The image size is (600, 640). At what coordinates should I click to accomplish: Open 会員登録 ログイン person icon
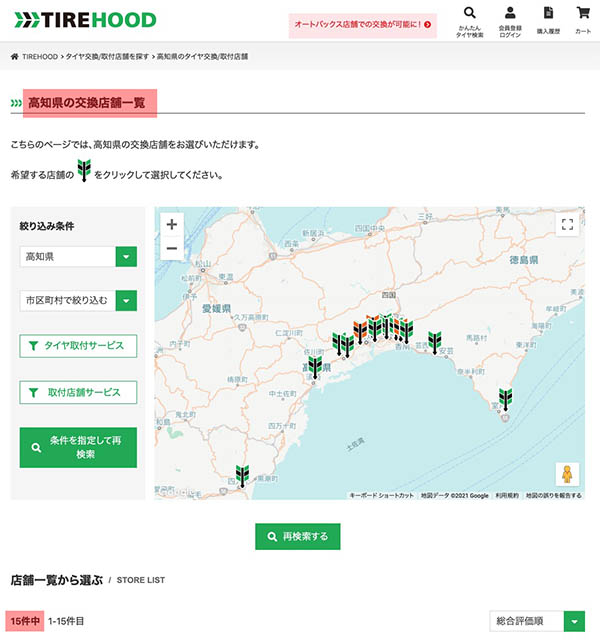tap(510, 22)
